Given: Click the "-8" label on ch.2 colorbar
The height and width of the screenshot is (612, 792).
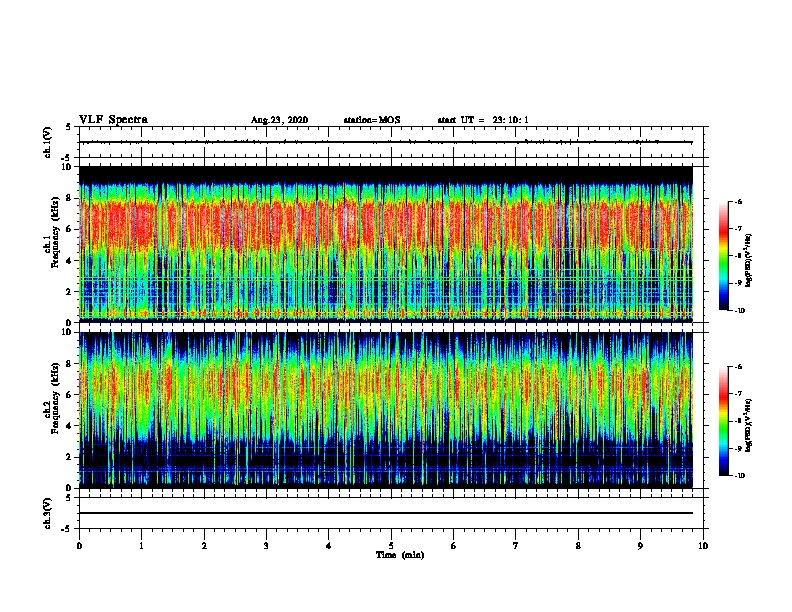Looking at the screenshot, I should [738, 421].
